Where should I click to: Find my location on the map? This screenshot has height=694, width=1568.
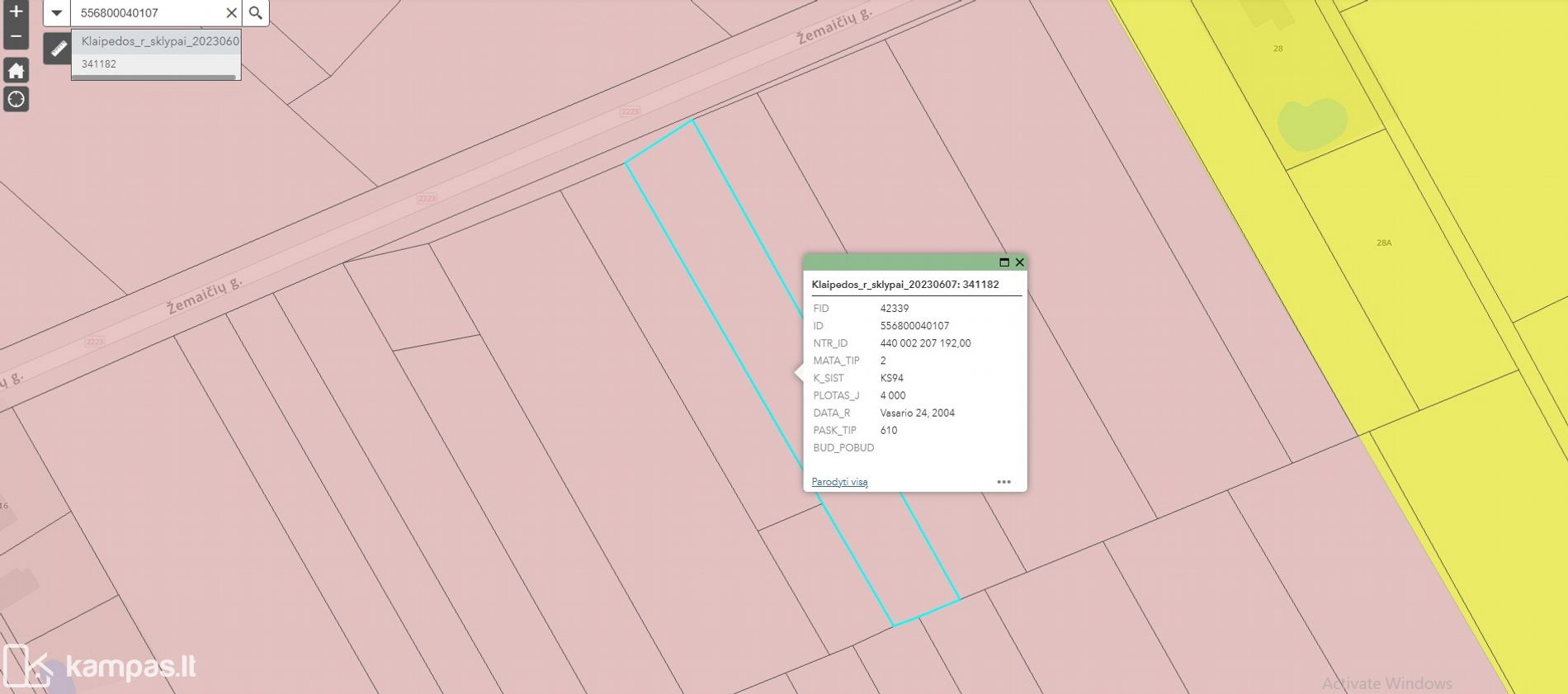pos(16,100)
